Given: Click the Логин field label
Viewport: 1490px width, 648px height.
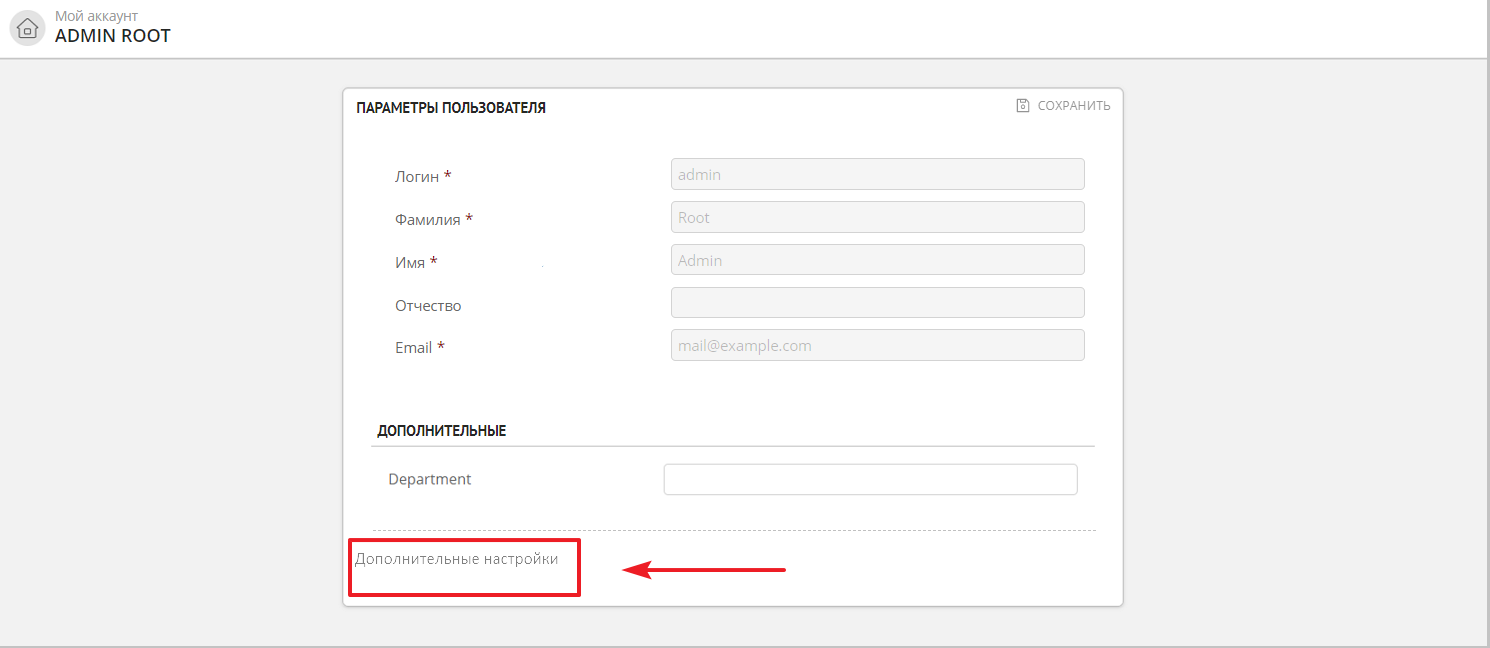Looking at the screenshot, I should (x=417, y=177).
